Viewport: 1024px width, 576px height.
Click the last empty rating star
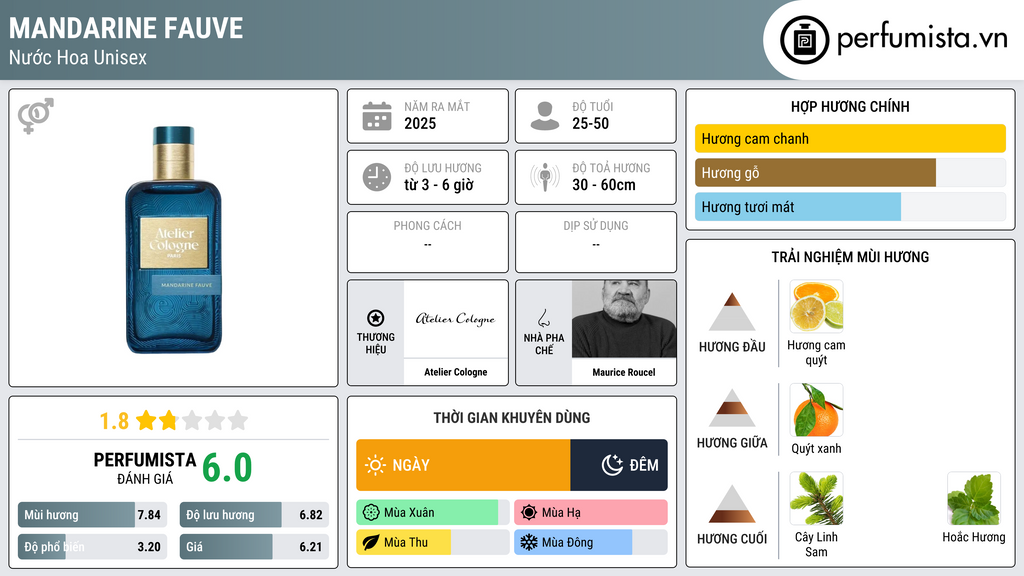pyautogui.click(x=238, y=420)
